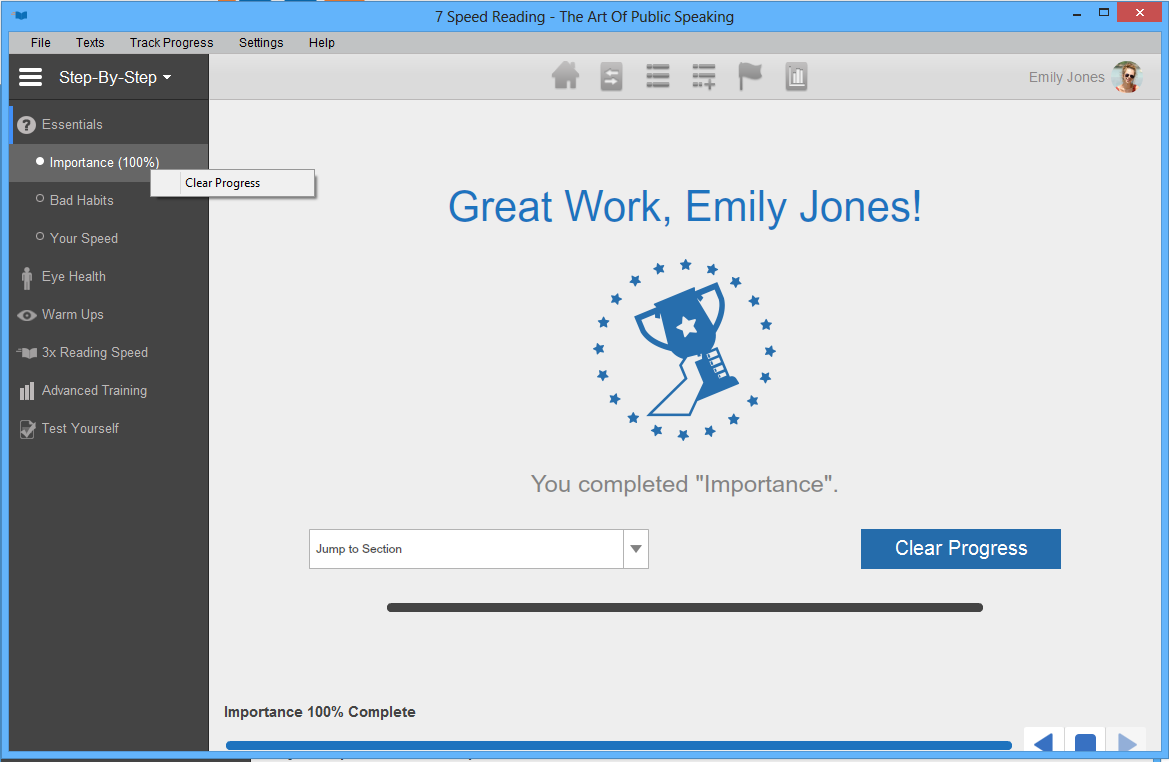Open the Jump to Section dropdown arrow

636,549
